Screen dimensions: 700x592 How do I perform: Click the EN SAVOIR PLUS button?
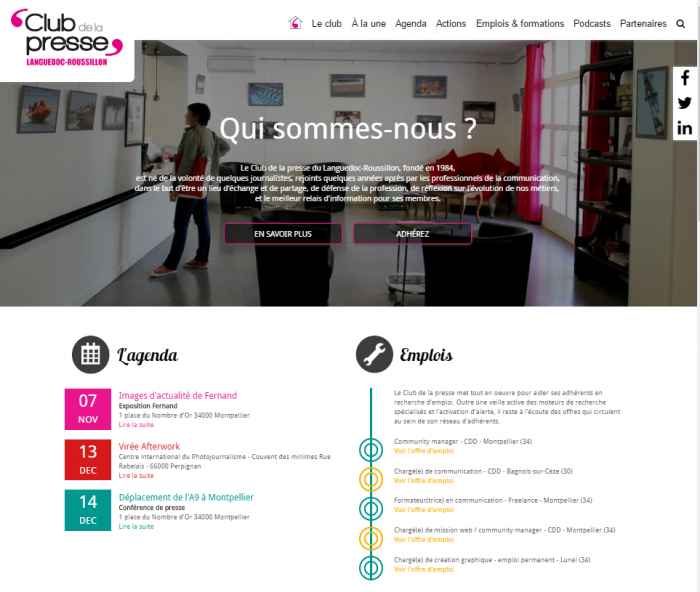click(x=283, y=234)
